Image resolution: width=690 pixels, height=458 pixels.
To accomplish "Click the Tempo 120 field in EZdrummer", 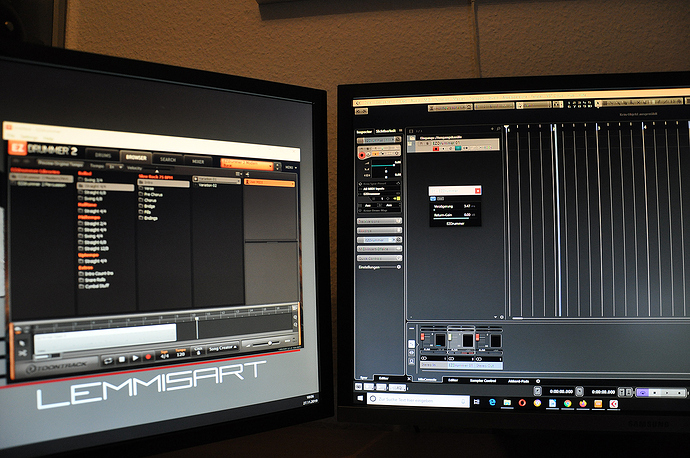I will point(180,352).
